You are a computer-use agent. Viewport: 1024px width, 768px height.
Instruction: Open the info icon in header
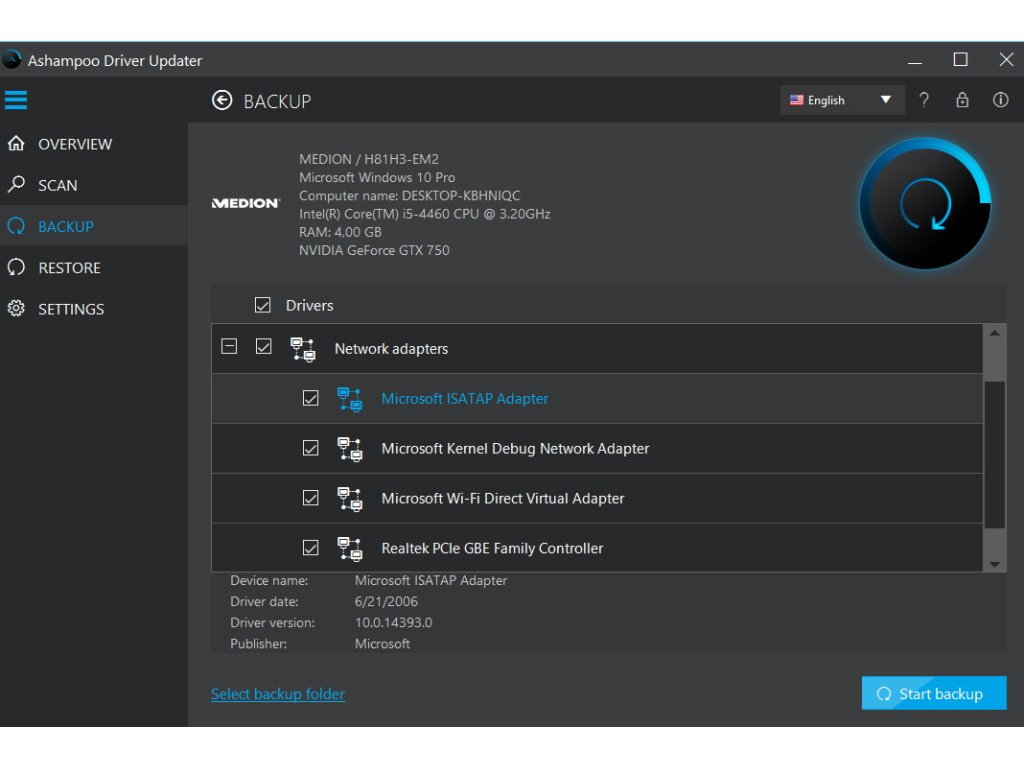(x=1000, y=100)
